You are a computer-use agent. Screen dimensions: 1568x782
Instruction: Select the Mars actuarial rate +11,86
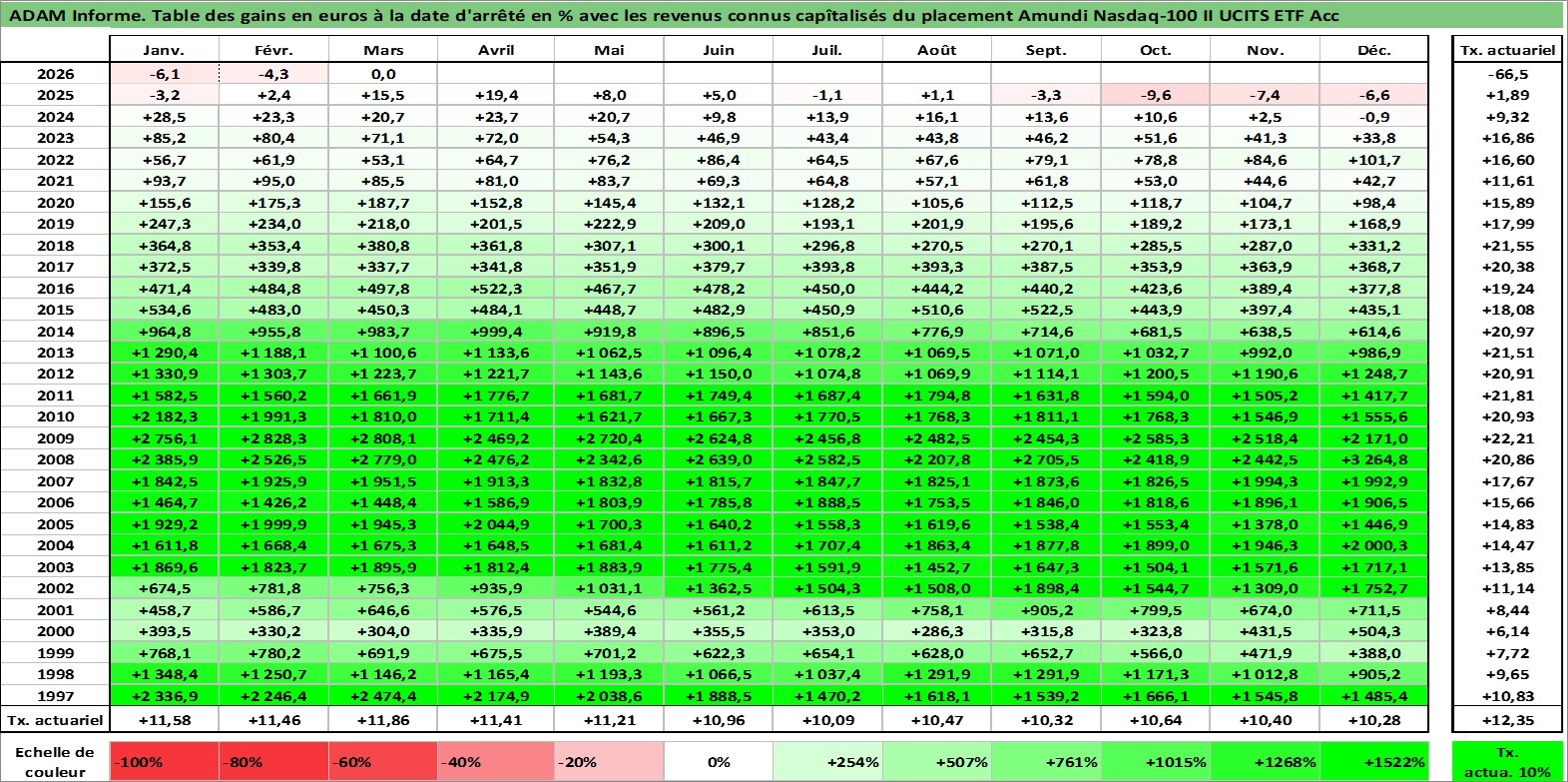point(383,720)
